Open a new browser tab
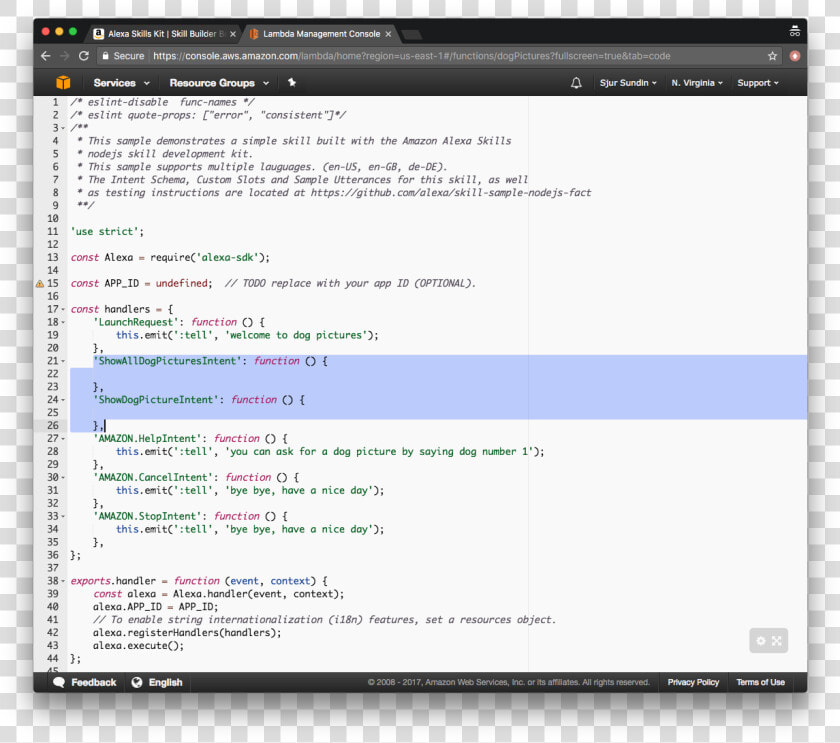Image resolution: width=840 pixels, height=743 pixels. [x=411, y=35]
